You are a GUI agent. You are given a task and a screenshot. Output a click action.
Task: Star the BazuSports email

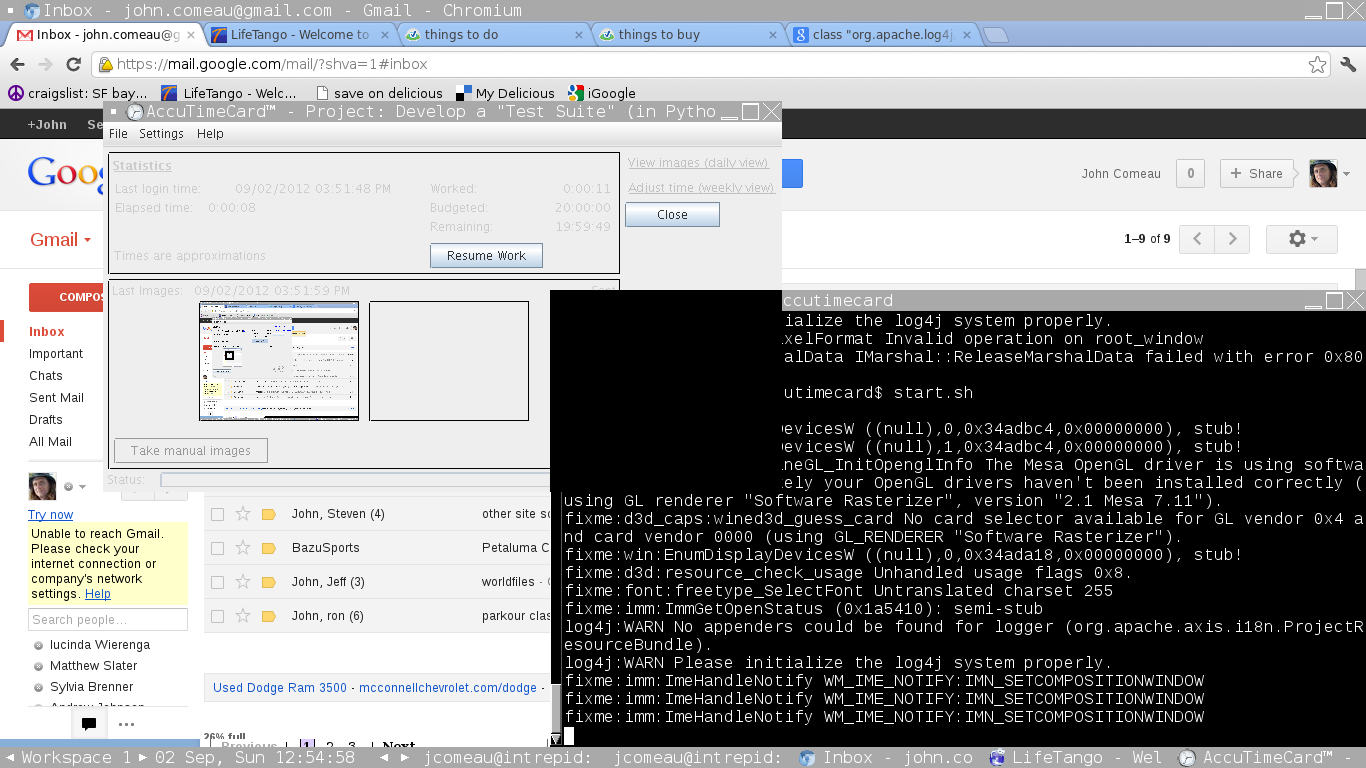243,548
